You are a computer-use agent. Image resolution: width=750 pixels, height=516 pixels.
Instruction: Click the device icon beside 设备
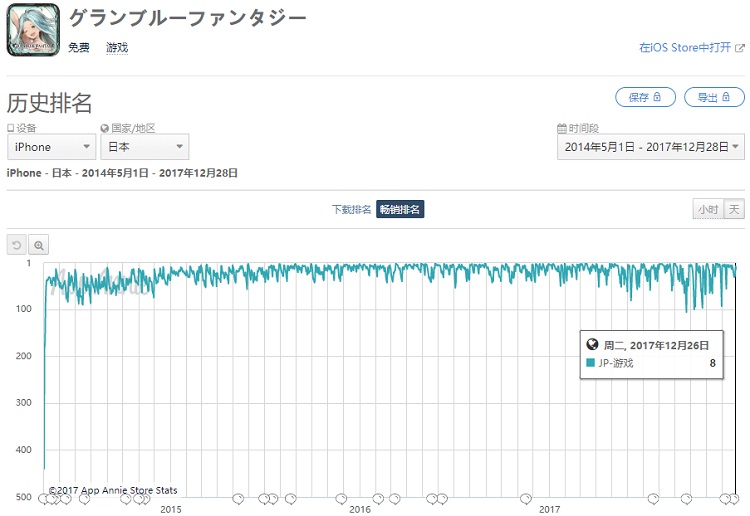(11, 129)
